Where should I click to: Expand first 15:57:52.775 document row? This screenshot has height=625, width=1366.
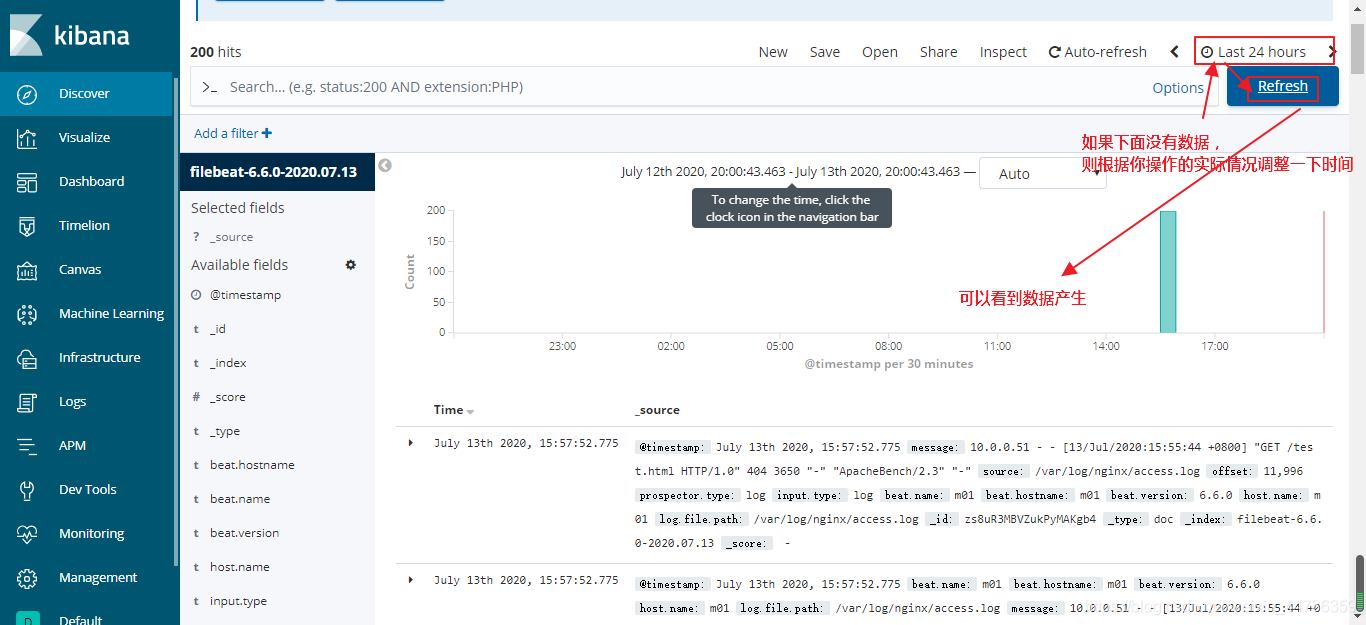point(411,442)
